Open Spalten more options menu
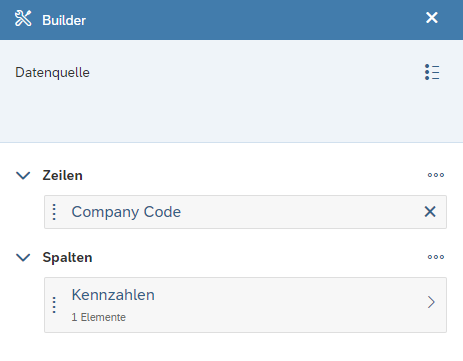The height and width of the screenshot is (361, 463). click(x=436, y=257)
